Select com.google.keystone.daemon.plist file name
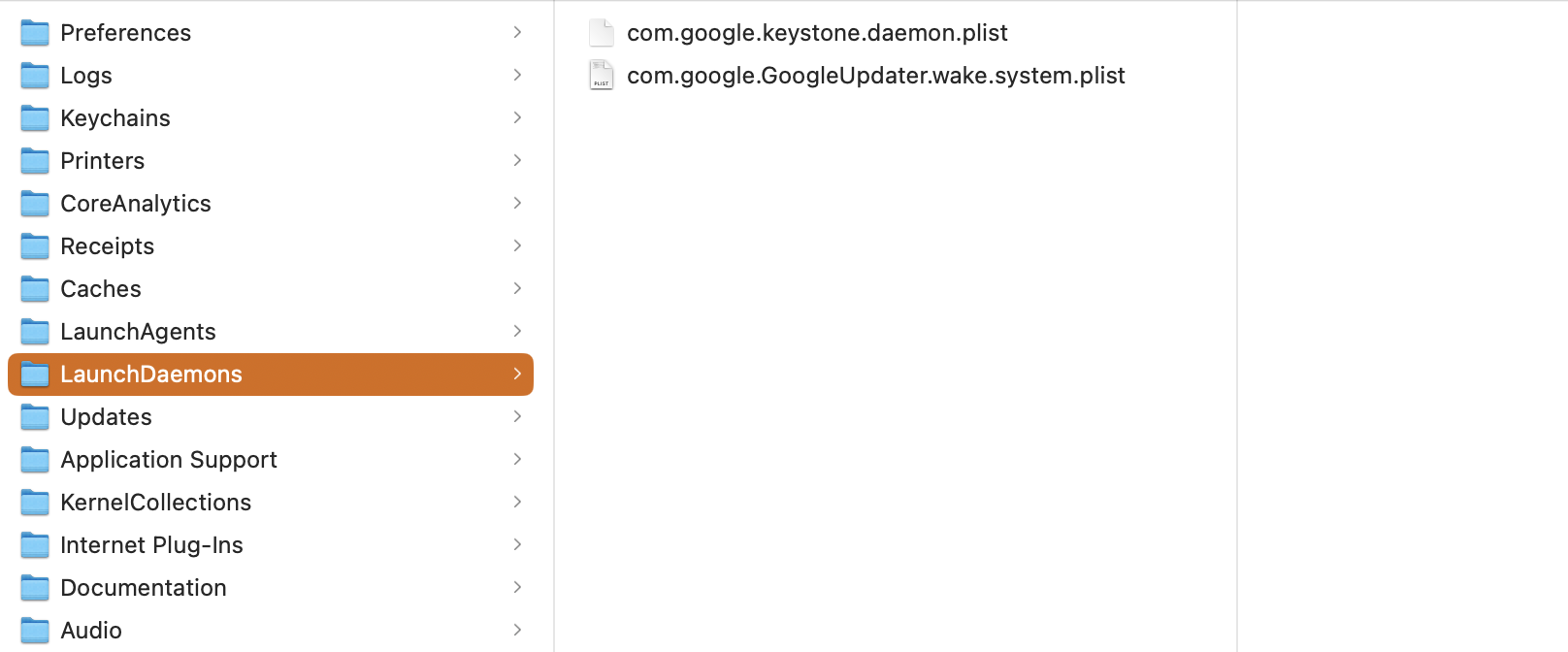The image size is (1568, 652). (817, 33)
